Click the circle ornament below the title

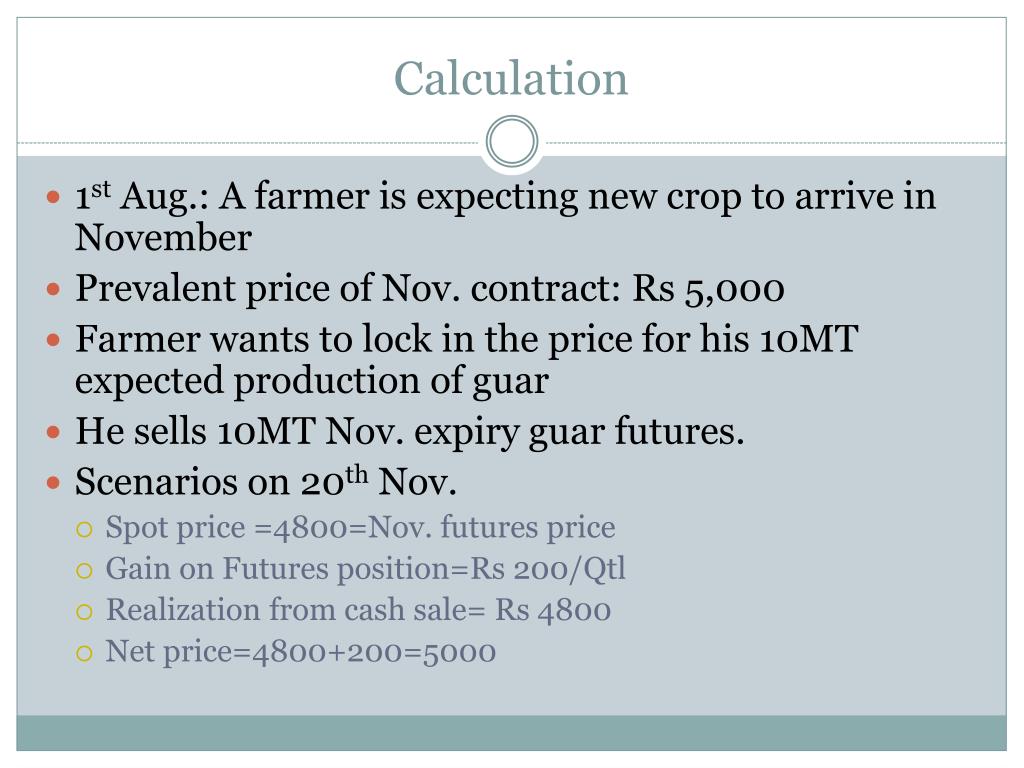[512, 141]
